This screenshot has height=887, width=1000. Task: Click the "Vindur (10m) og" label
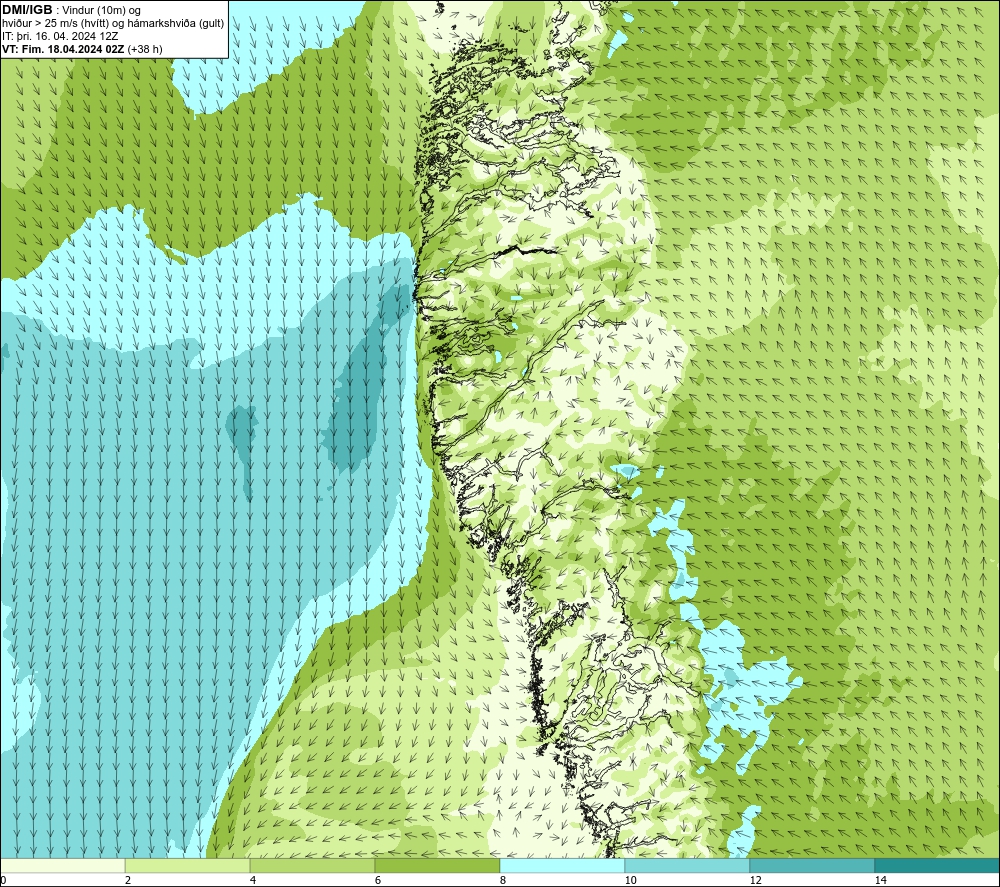click(x=103, y=11)
